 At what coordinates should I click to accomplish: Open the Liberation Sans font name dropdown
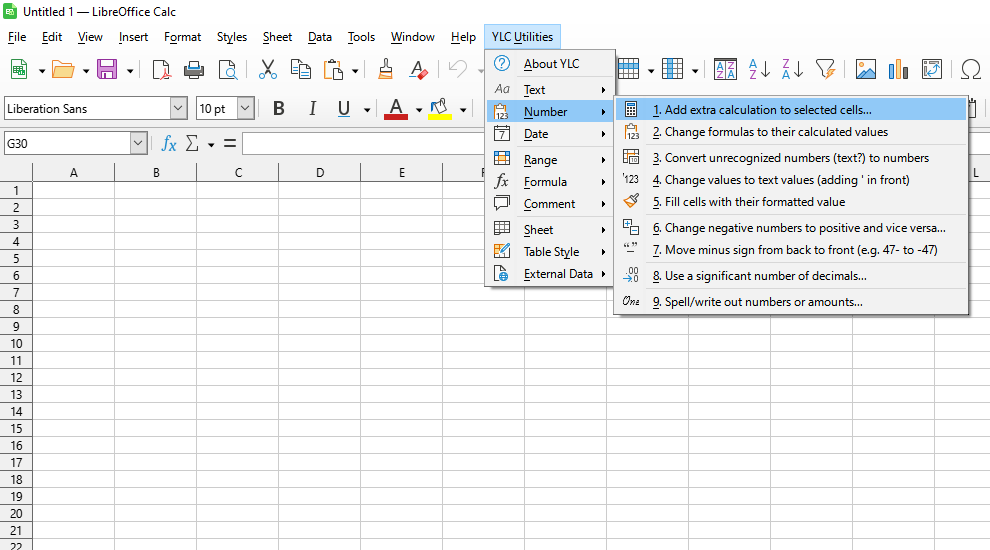coord(178,109)
